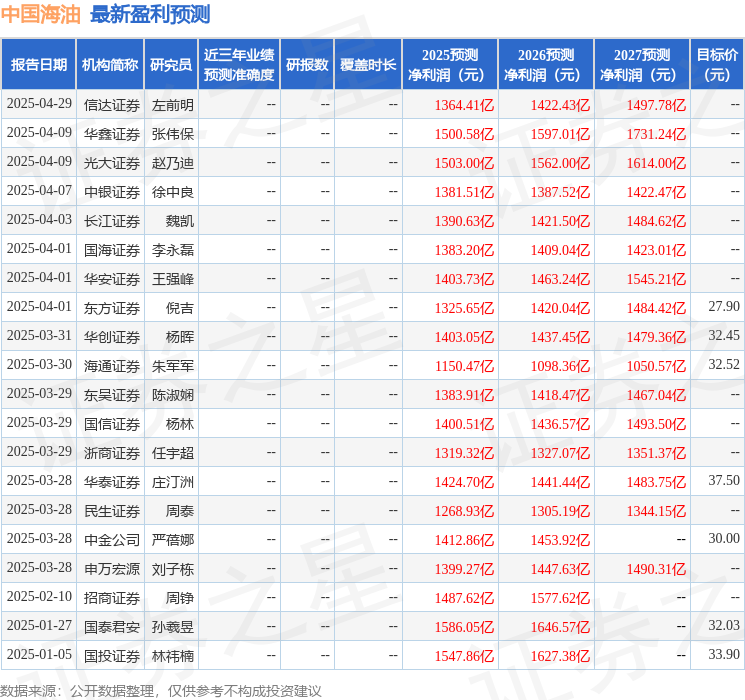Select institution 东方证券
Screen dimensions: 745x700
click(x=112, y=308)
